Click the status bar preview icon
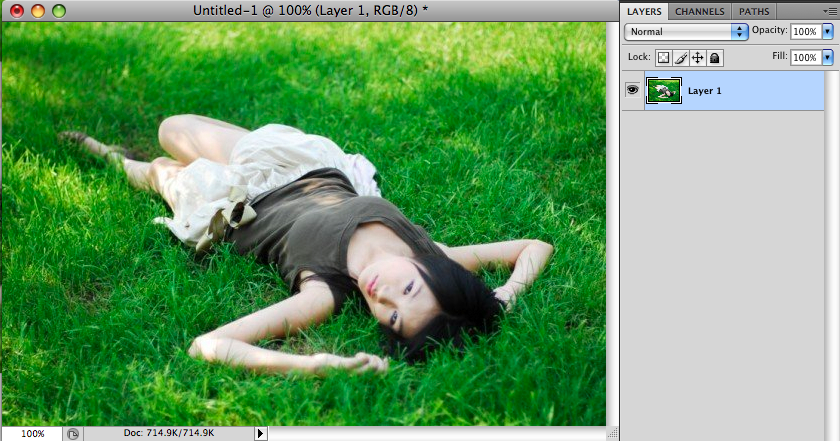 click(73, 433)
